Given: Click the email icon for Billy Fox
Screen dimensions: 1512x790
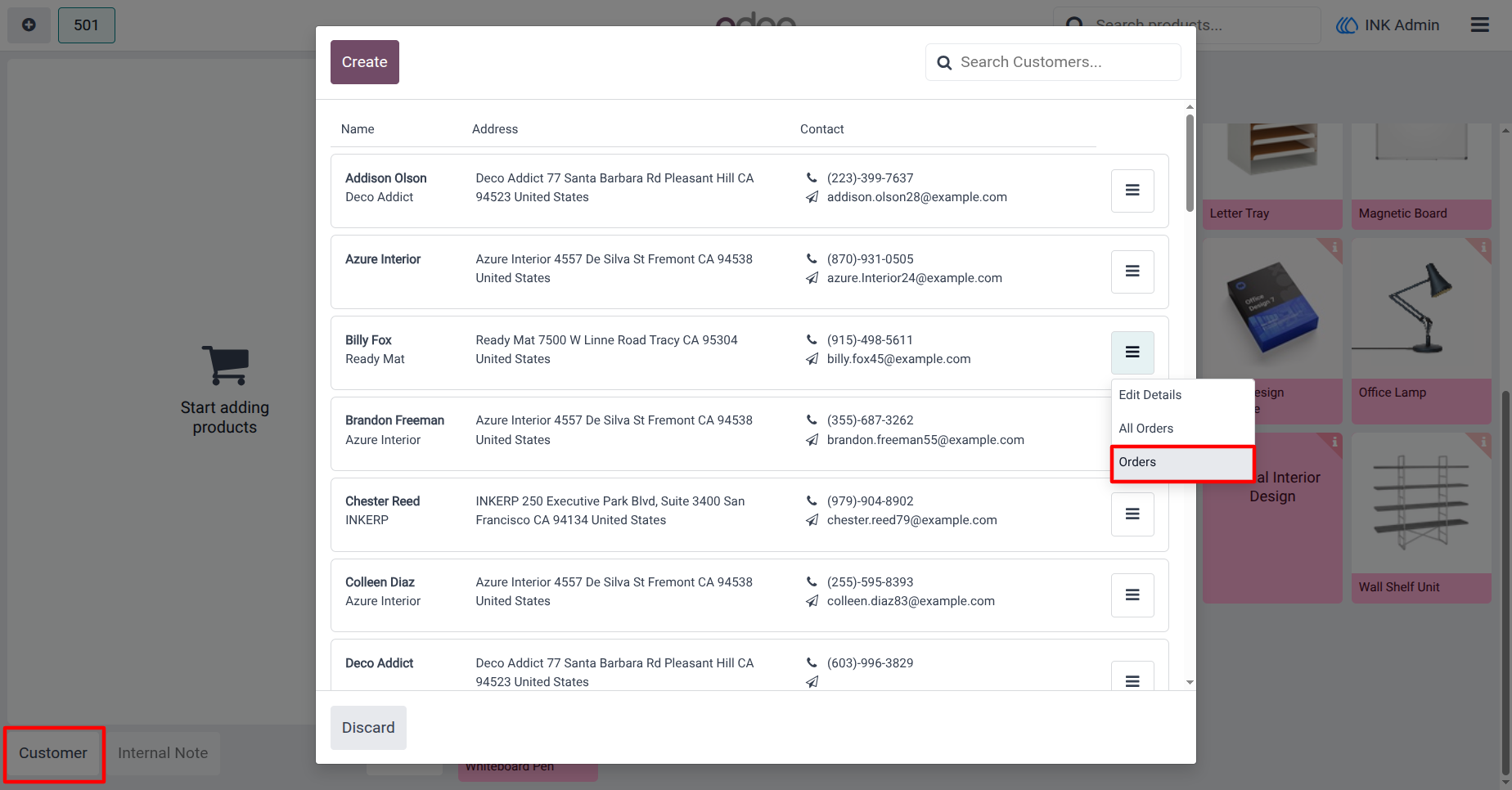Looking at the screenshot, I should pos(812,359).
